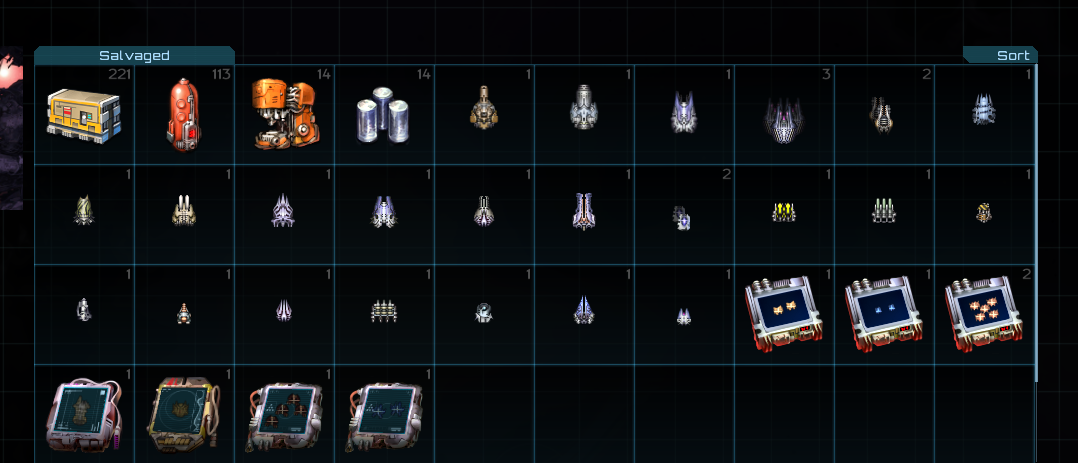Select the yellow supply crate stack of 221
Image resolution: width=1078 pixels, height=463 pixels.
click(x=84, y=114)
